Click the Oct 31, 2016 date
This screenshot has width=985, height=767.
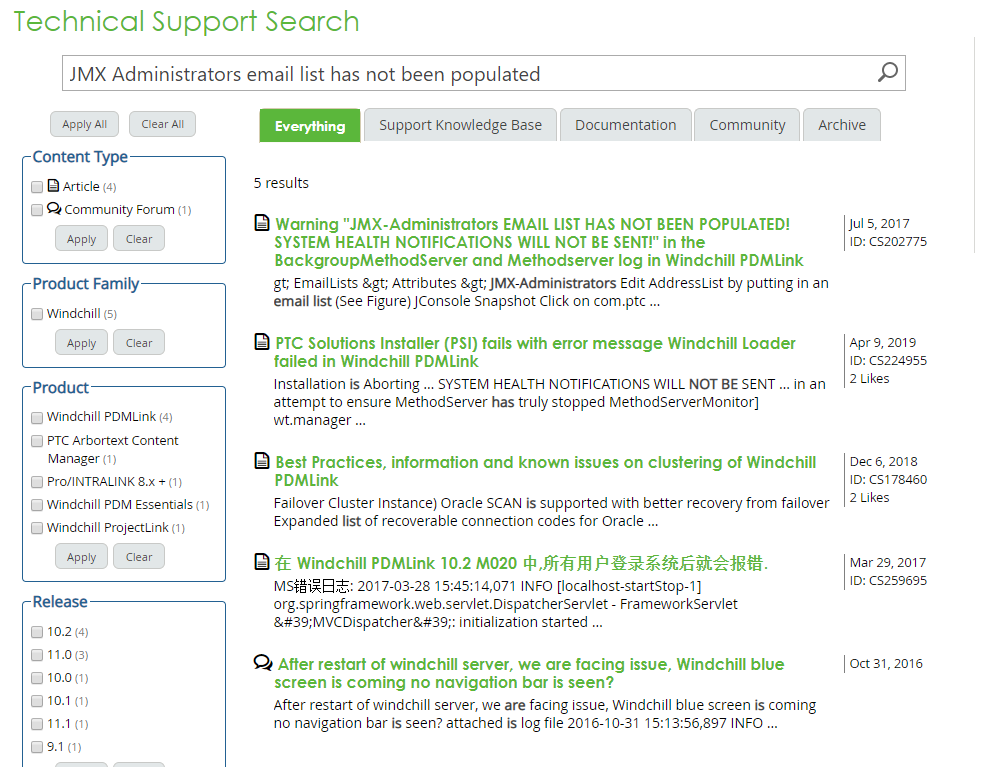point(886,663)
